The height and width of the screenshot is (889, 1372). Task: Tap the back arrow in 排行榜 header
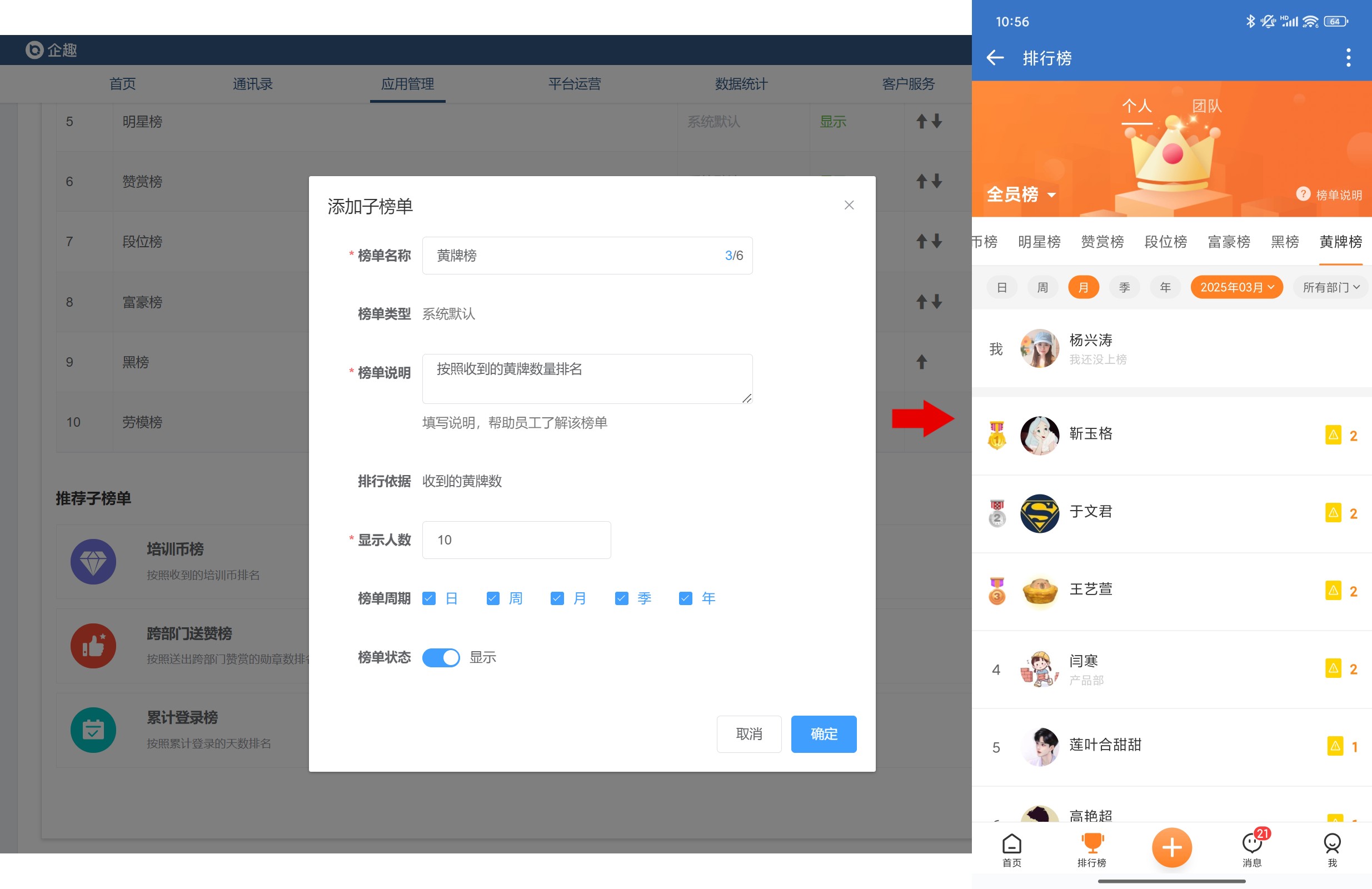(x=995, y=58)
